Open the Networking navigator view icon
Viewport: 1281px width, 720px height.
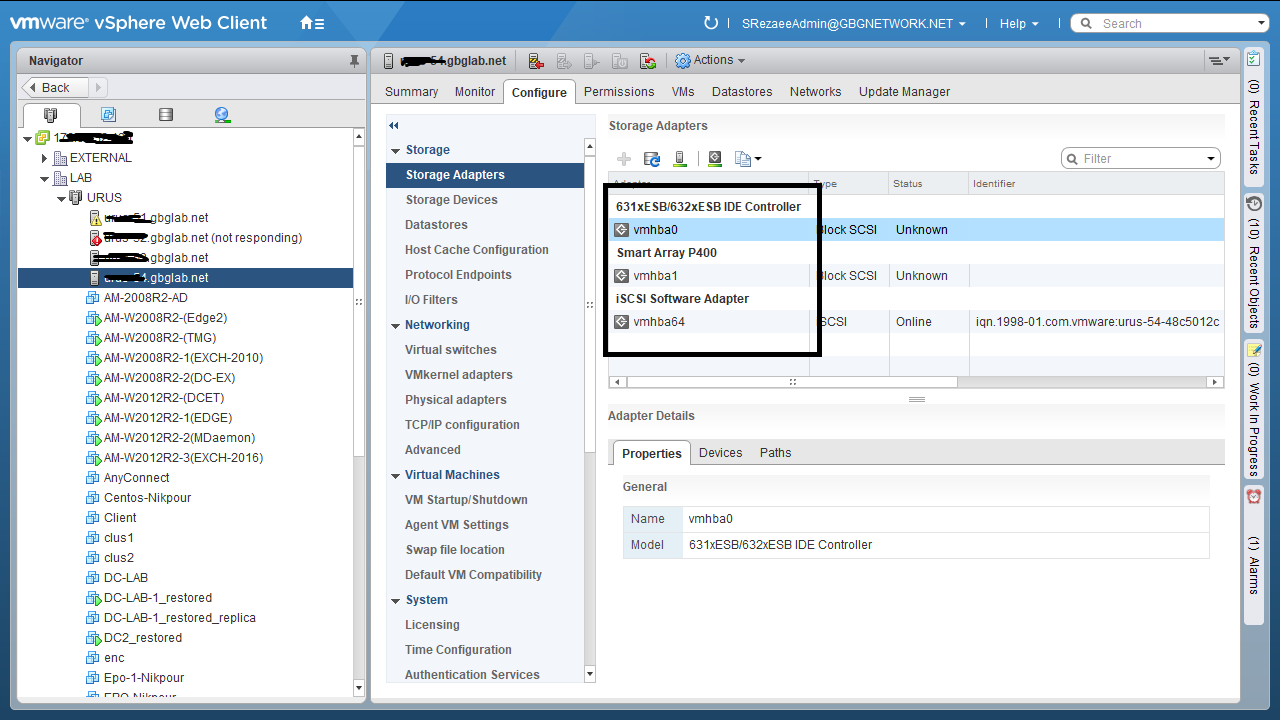coord(222,115)
